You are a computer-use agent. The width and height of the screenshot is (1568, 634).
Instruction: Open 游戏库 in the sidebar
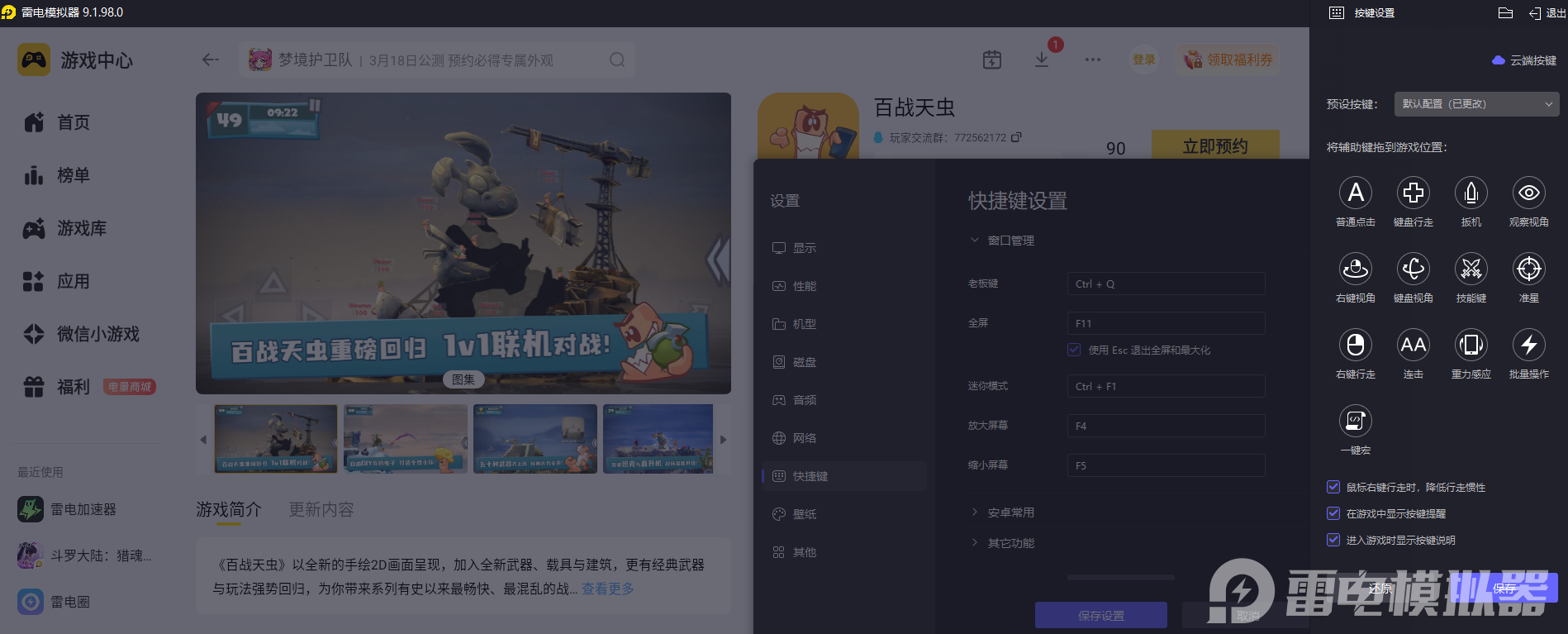(x=64, y=228)
